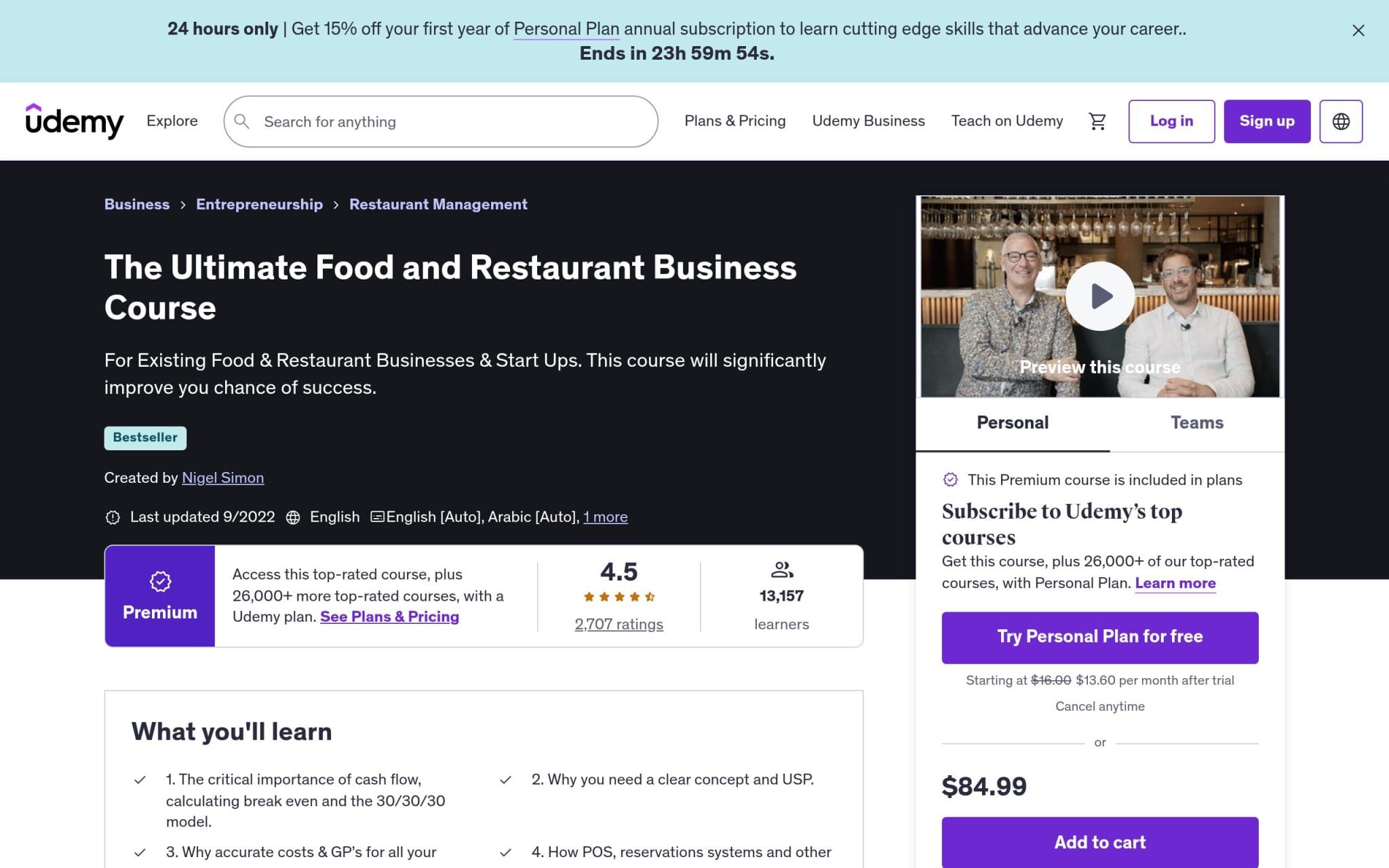Open the Business breadcrumb
Screen dimensions: 1389x868
[x=137, y=204]
